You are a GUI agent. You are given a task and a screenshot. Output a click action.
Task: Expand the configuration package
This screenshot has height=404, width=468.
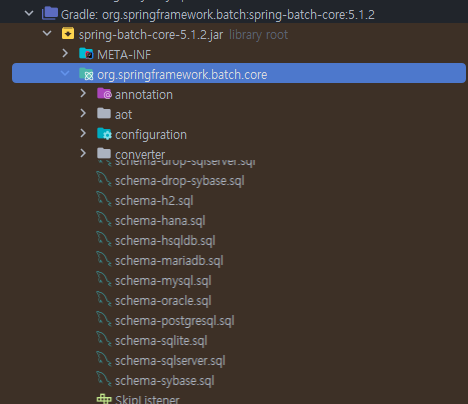click(x=83, y=133)
